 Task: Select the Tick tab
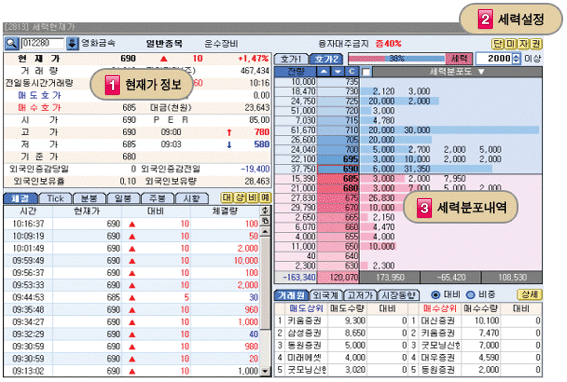click(55, 198)
